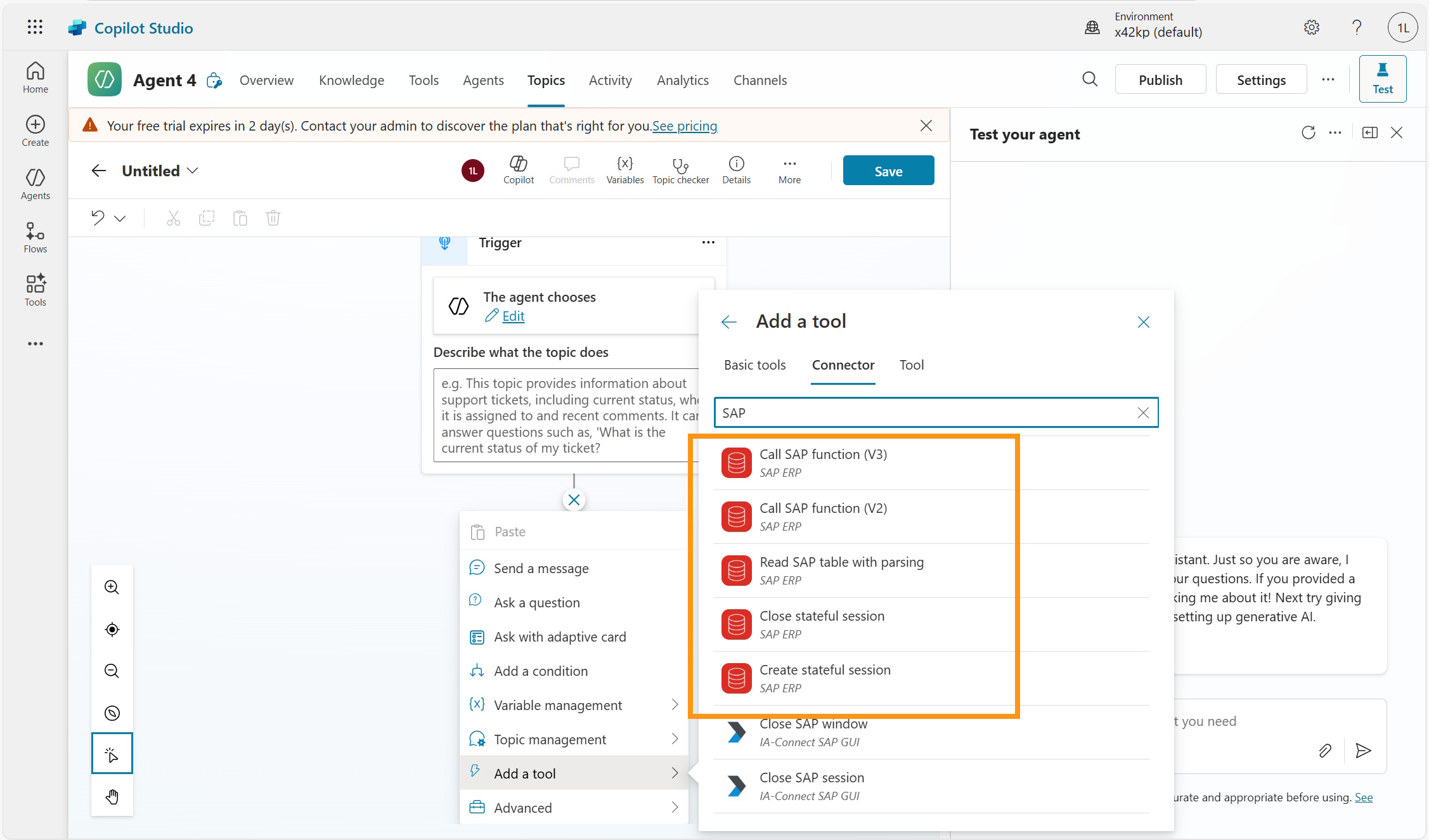The width and height of the screenshot is (1429, 840).
Task: Open agent Settings button
Action: pyautogui.click(x=1262, y=79)
